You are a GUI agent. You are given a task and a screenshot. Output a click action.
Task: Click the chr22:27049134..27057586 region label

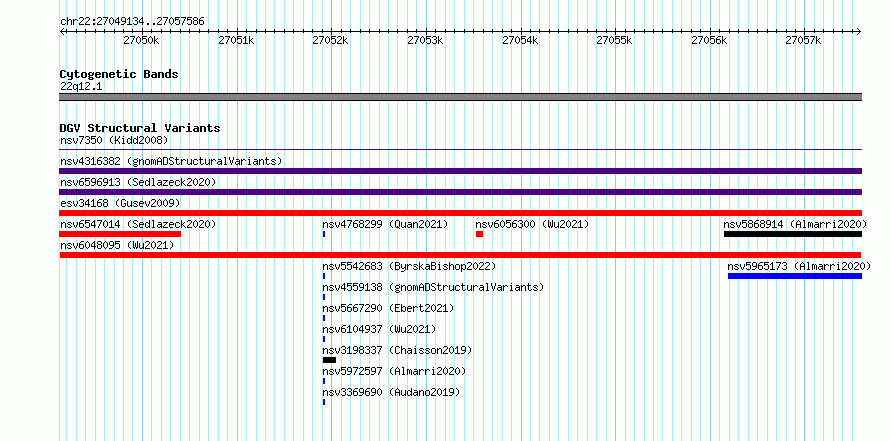click(132, 21)
